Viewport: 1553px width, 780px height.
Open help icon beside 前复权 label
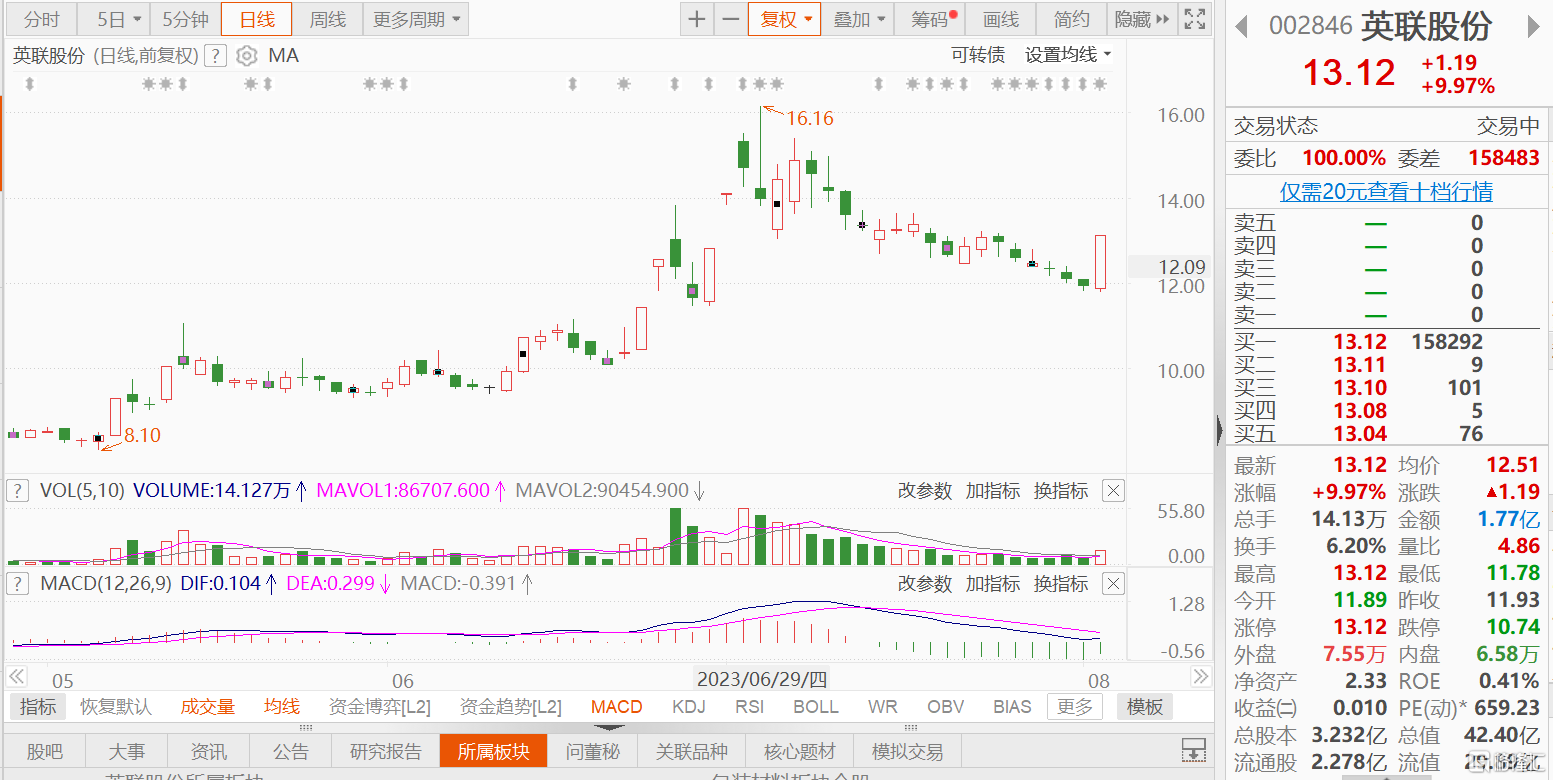pyautogui.click(x=214, y=56)
